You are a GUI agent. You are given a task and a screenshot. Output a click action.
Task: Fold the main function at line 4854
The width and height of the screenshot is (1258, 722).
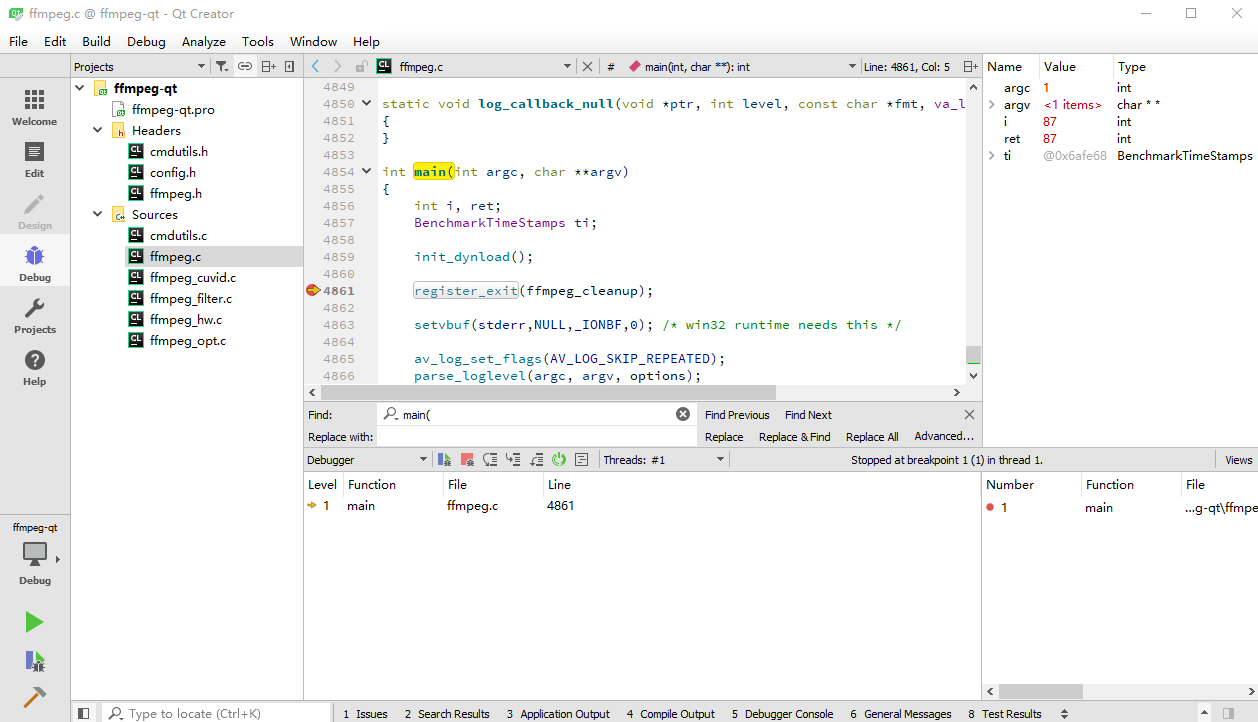367,171
